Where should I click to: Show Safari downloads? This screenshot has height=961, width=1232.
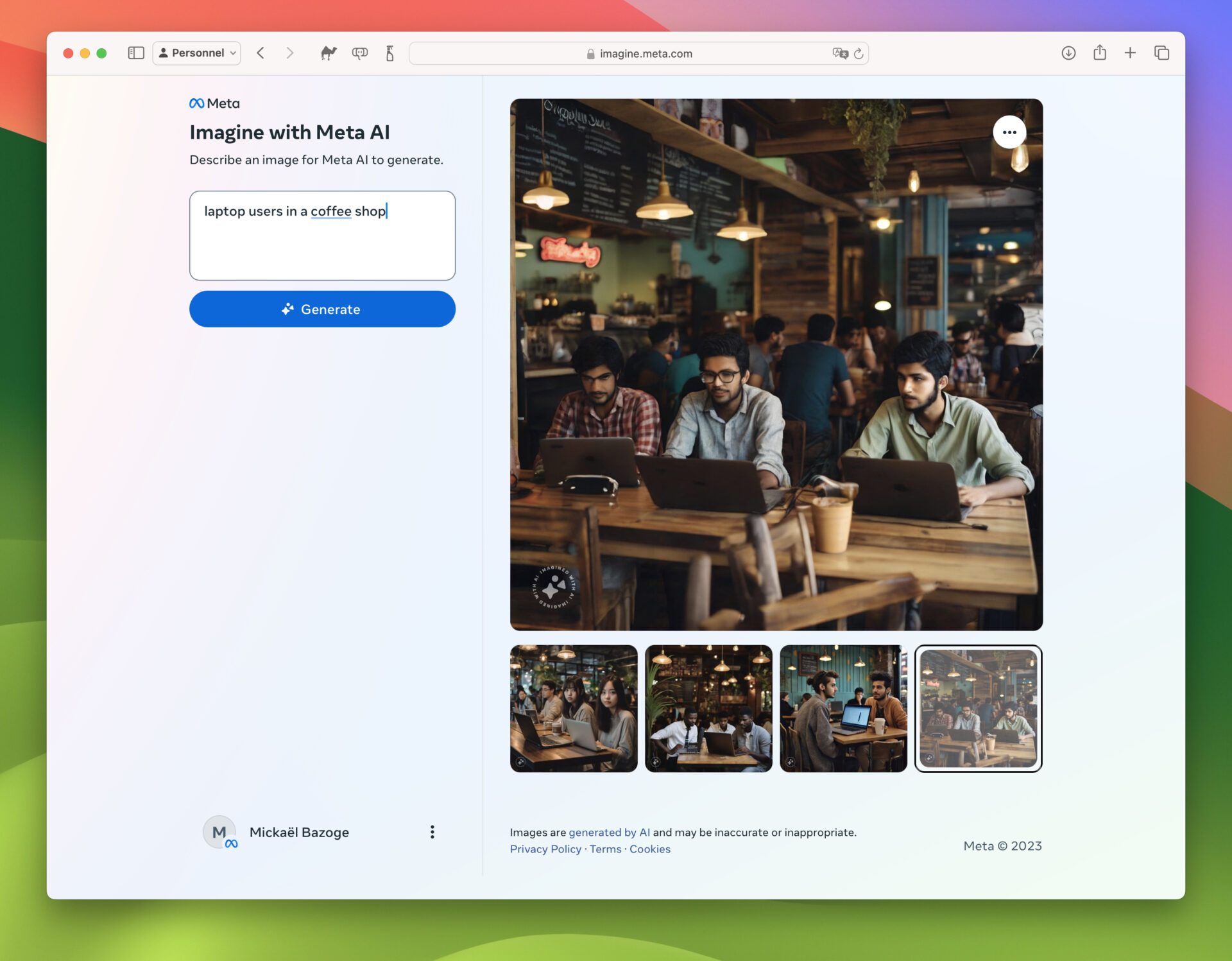tap(1068, 53)
